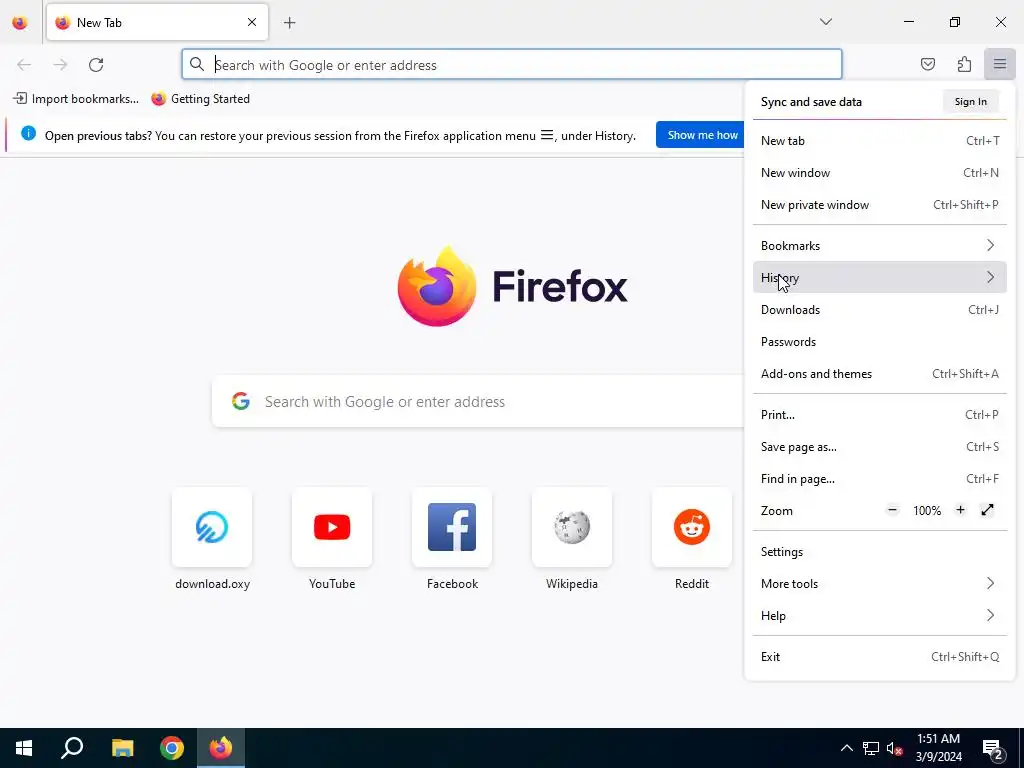Click Import bookmarks in bookmarks toolbar
The image size is (1024, 768).
76,99
